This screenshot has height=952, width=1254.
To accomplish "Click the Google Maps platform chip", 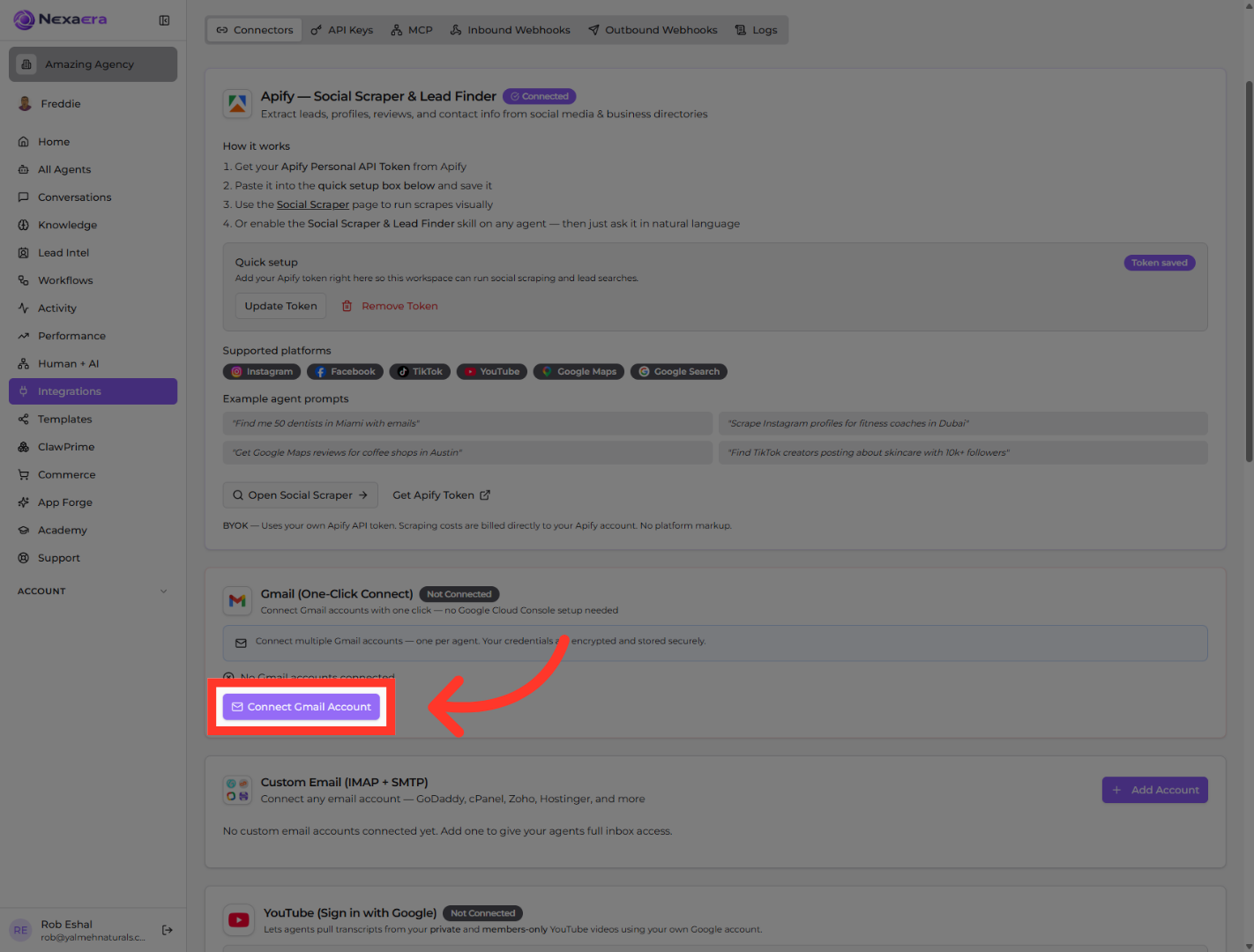I will pyautogui.click(x=578, y=372).
